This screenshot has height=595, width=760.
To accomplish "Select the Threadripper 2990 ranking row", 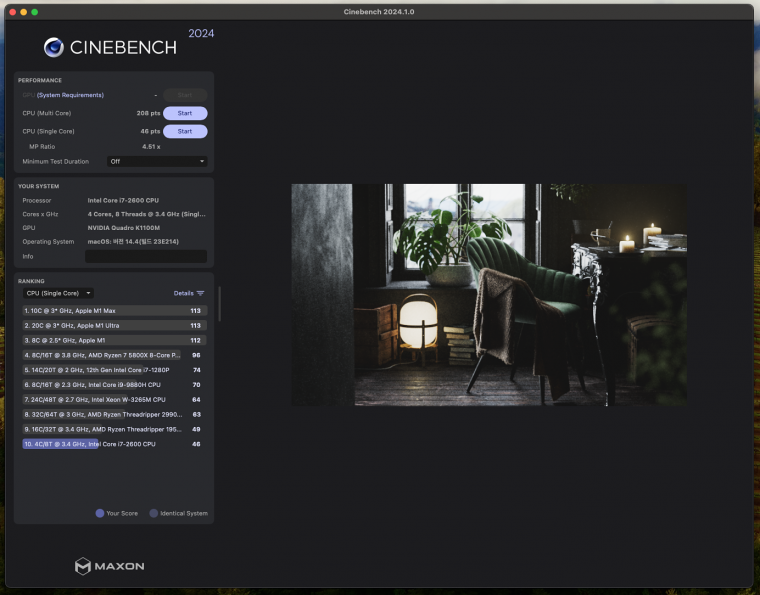I will coord(115,414).
